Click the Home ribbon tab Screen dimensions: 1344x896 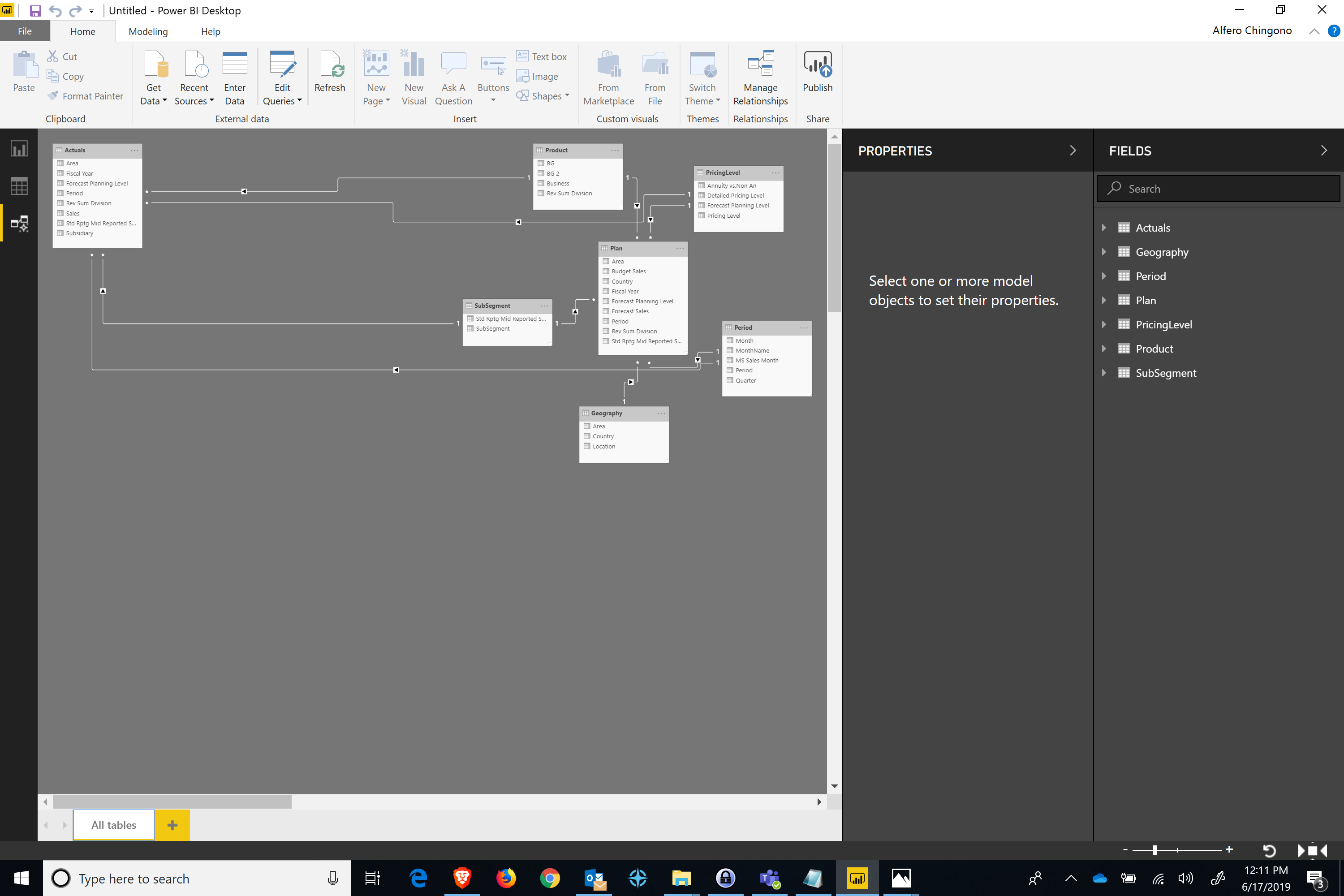(82, 31)
